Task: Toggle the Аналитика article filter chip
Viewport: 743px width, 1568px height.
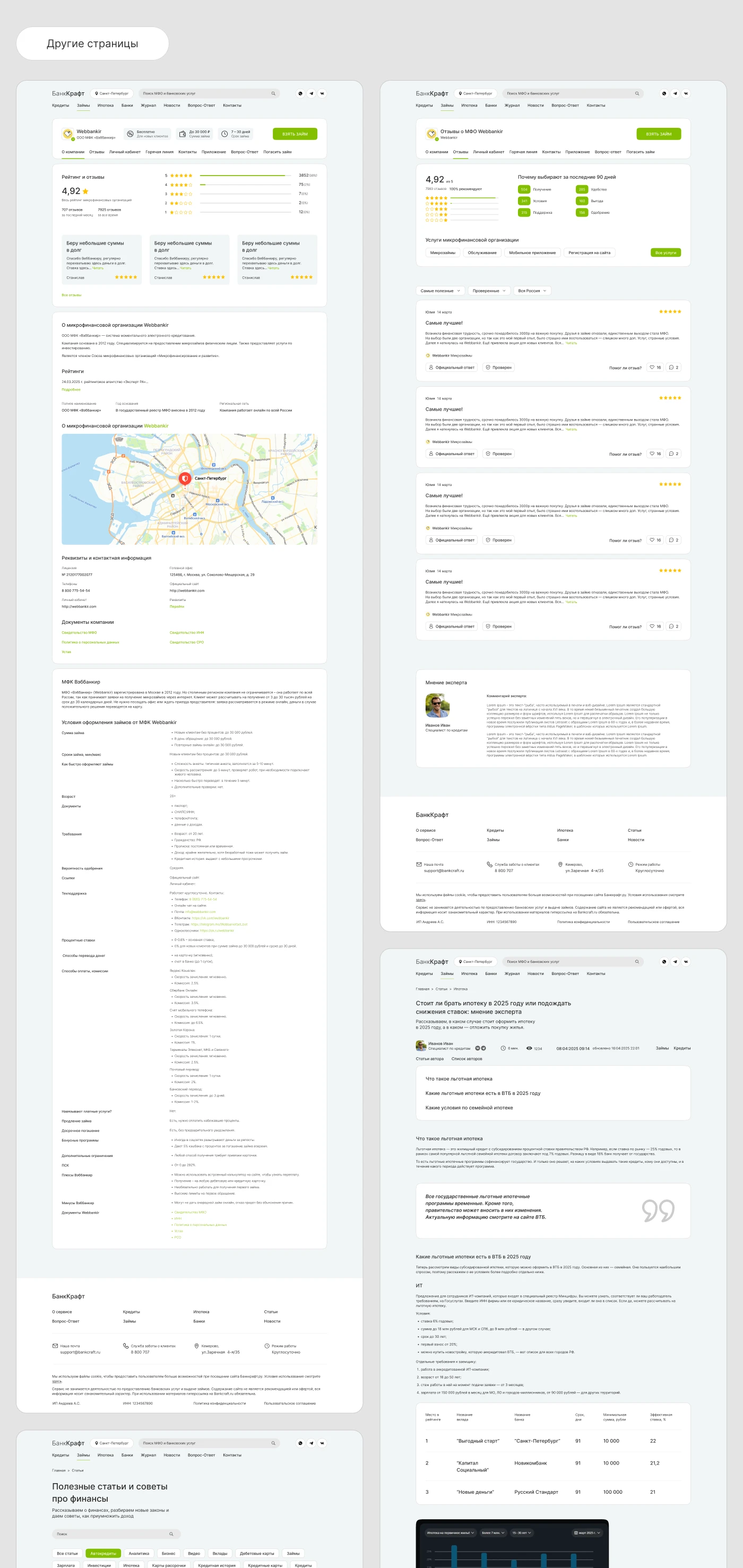Action: pyautogui.click(x=139, y=1553)
